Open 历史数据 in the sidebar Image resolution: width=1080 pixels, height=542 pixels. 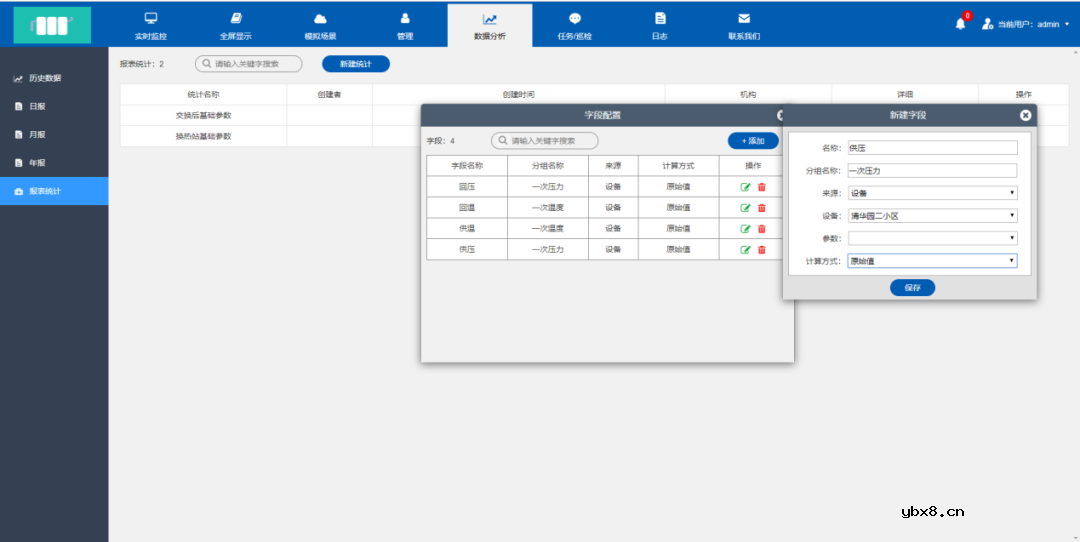click(x=44, y=78)
